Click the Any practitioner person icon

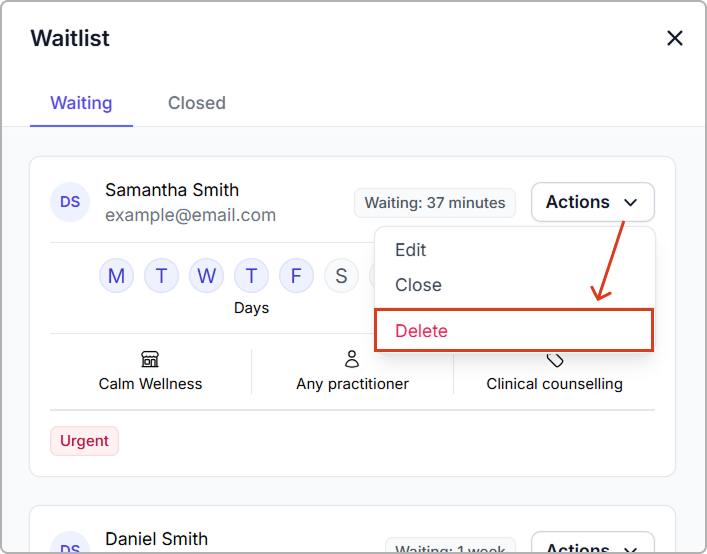pos(352,359)
